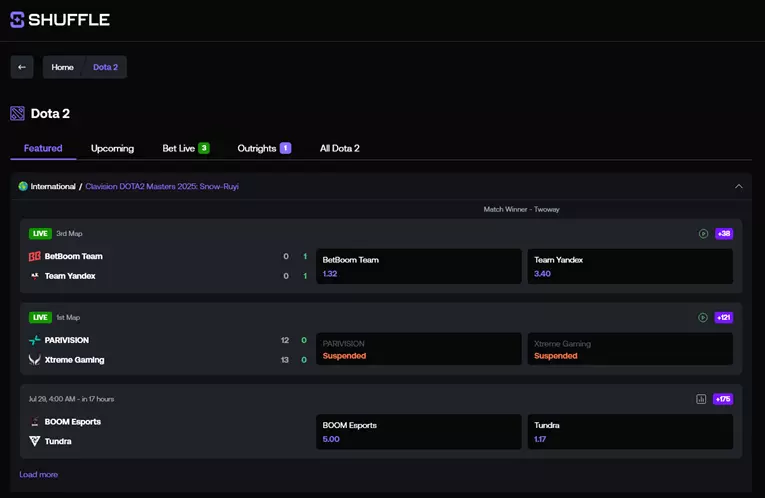Click the Tundra team logo icon

pos(35,441)
